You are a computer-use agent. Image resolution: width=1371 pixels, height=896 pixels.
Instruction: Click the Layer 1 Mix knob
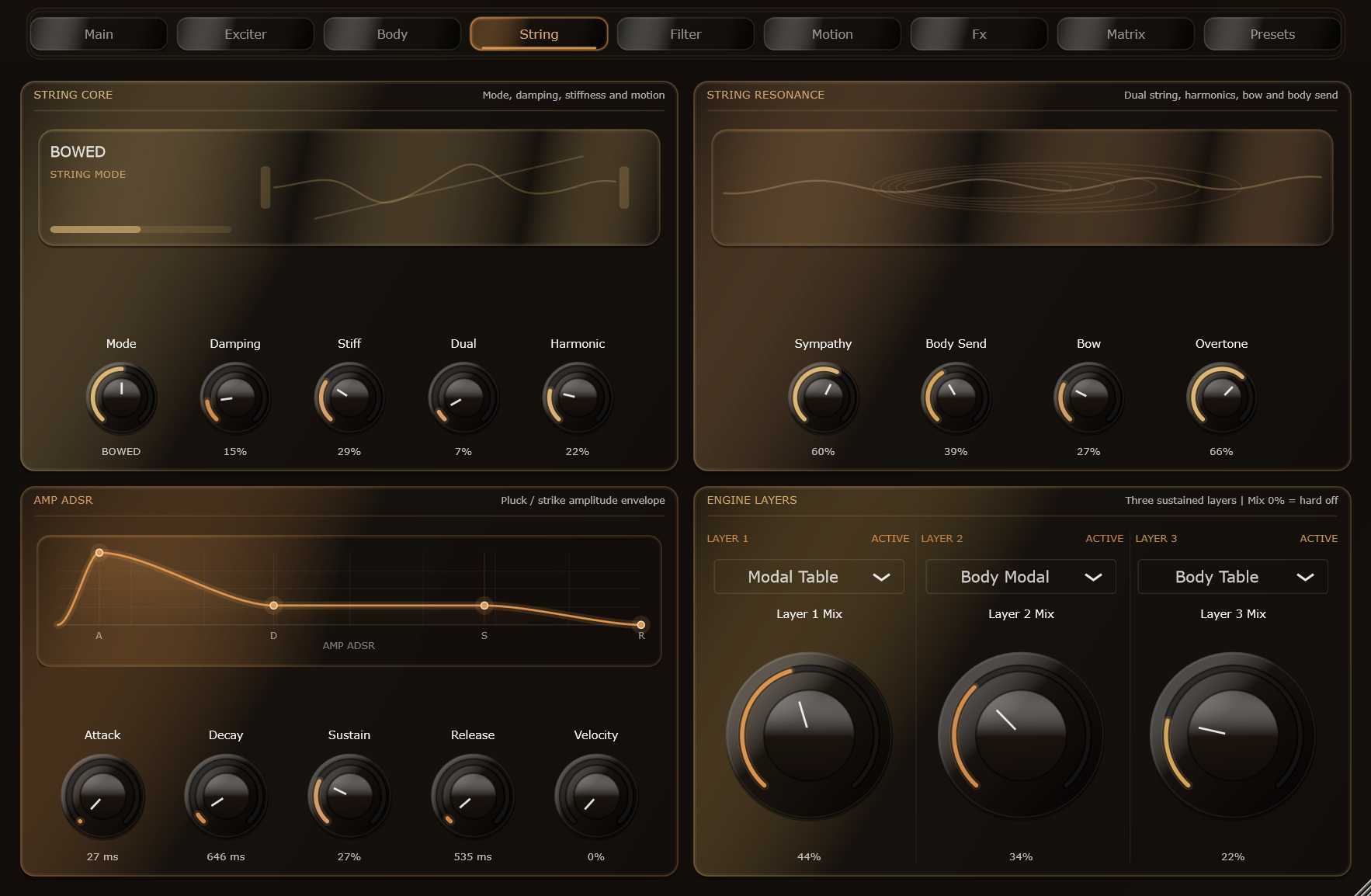click(x=809, y=735)
